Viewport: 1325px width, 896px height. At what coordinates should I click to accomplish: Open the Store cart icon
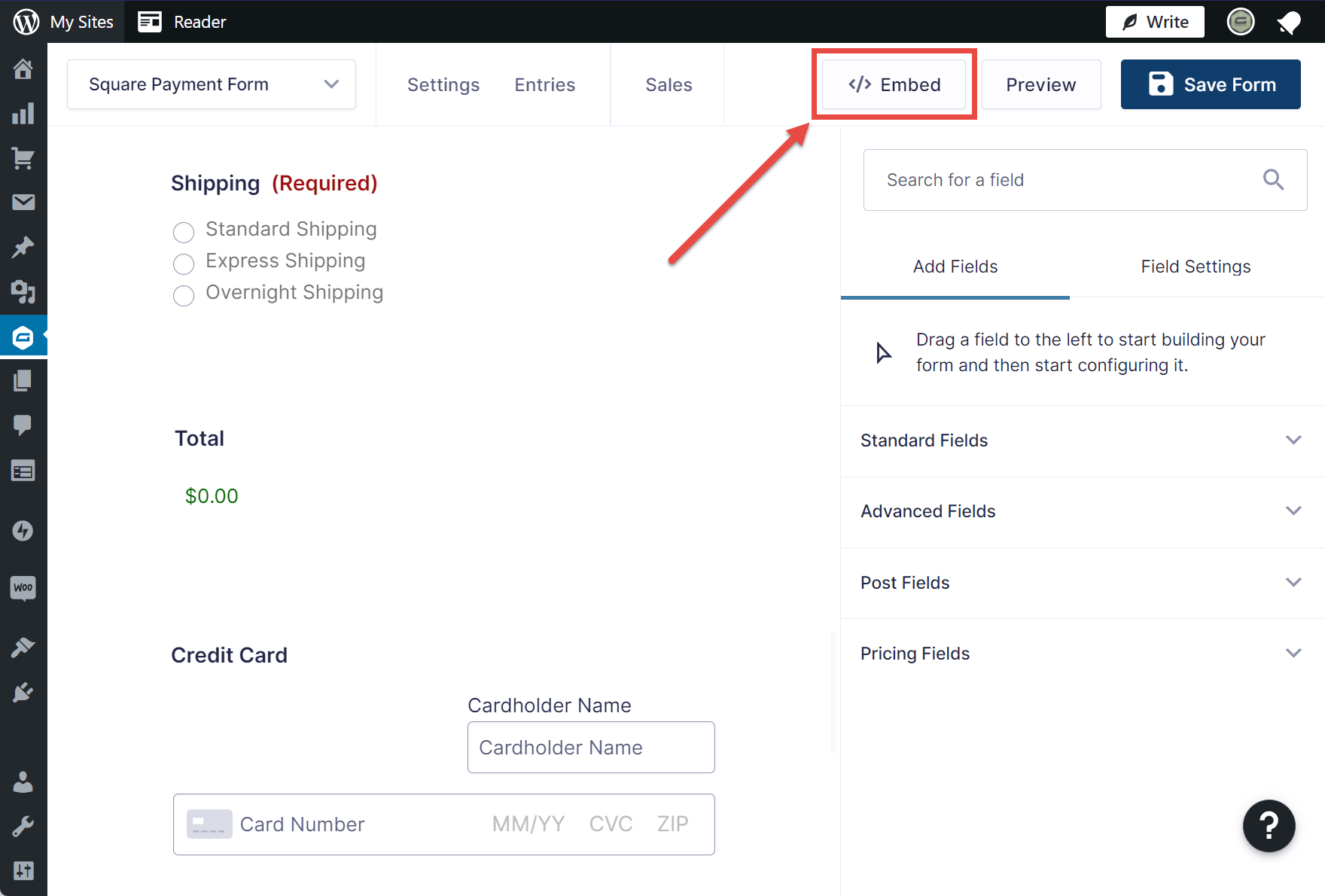pos(23,158)
